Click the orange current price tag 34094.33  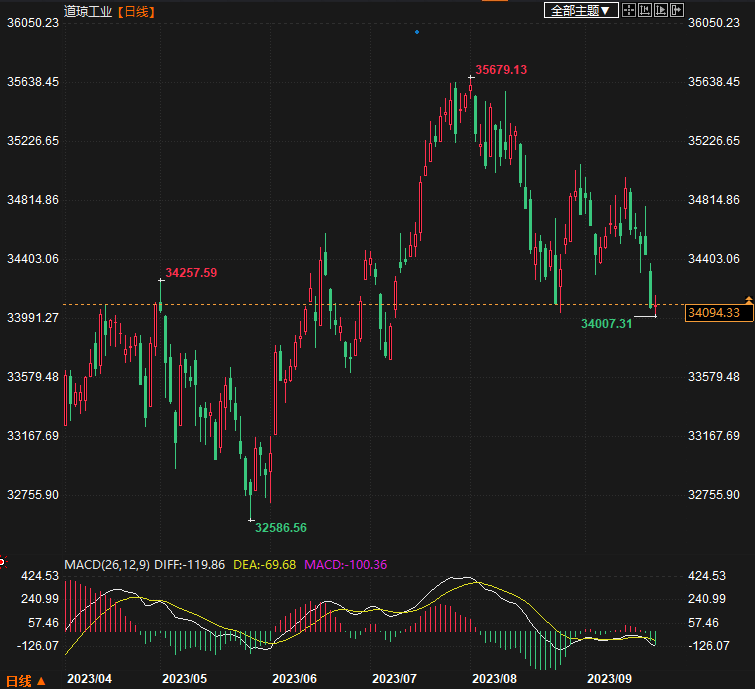pos(719,313)
